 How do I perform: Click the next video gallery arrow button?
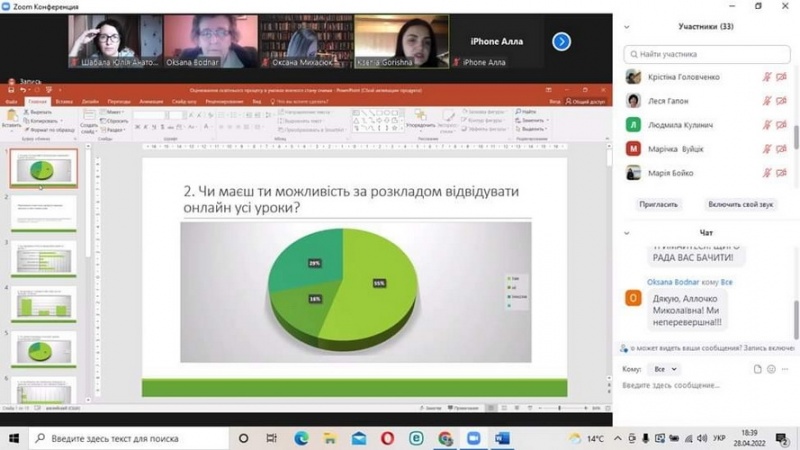[561, 41]
